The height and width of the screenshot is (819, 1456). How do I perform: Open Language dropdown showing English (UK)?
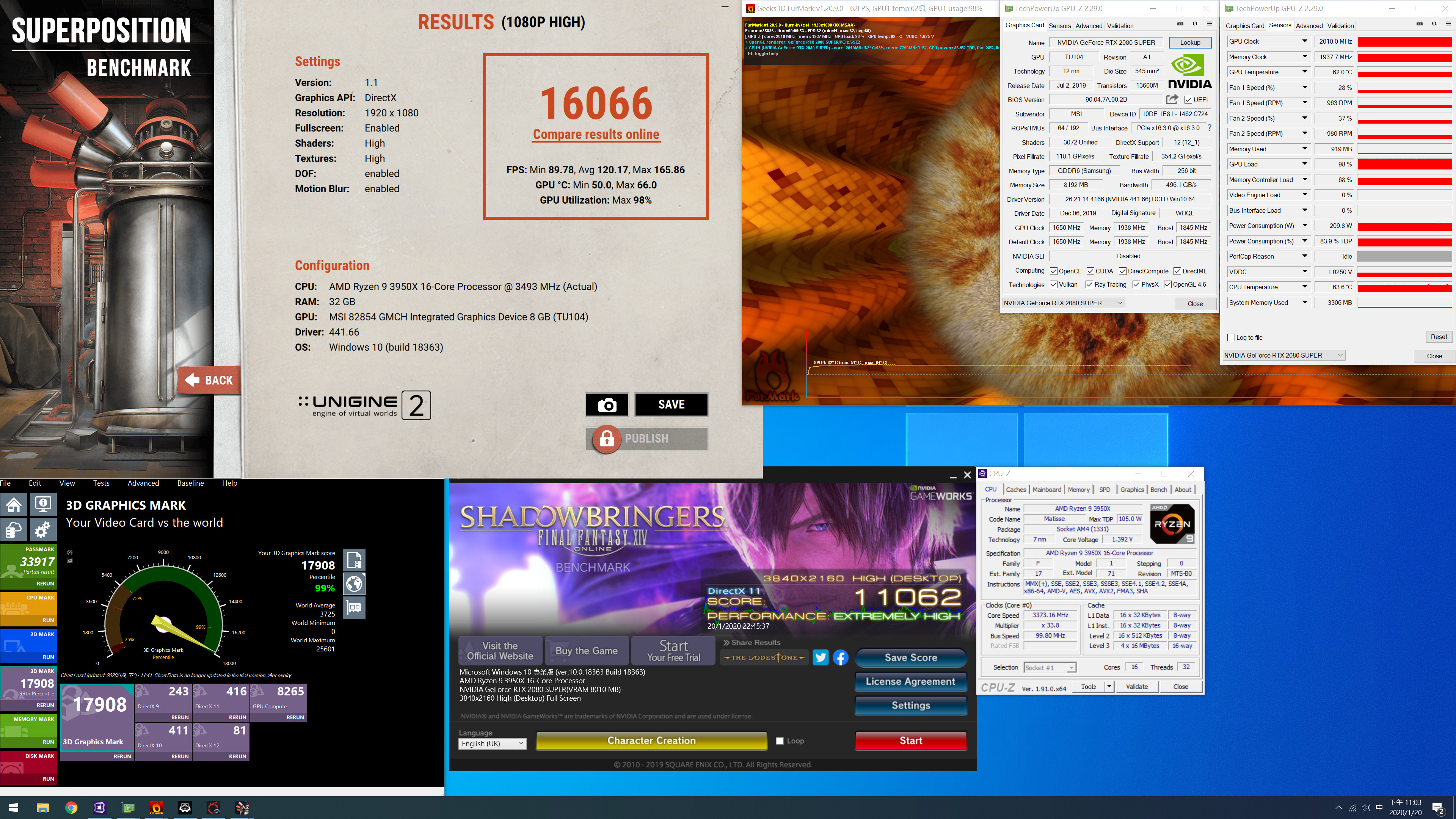pos(492,744)
